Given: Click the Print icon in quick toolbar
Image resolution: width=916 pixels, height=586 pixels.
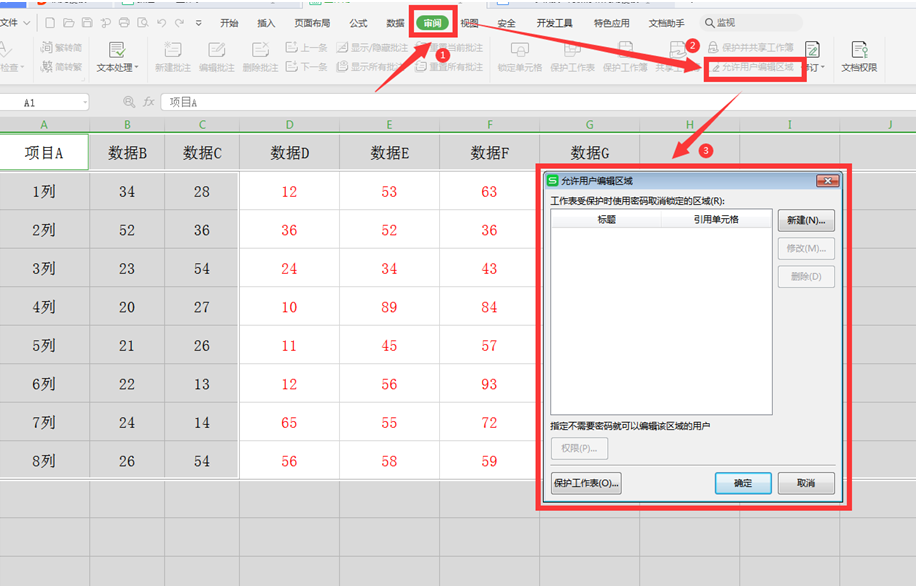Looking at the screenshot, I should pos(124,23).
